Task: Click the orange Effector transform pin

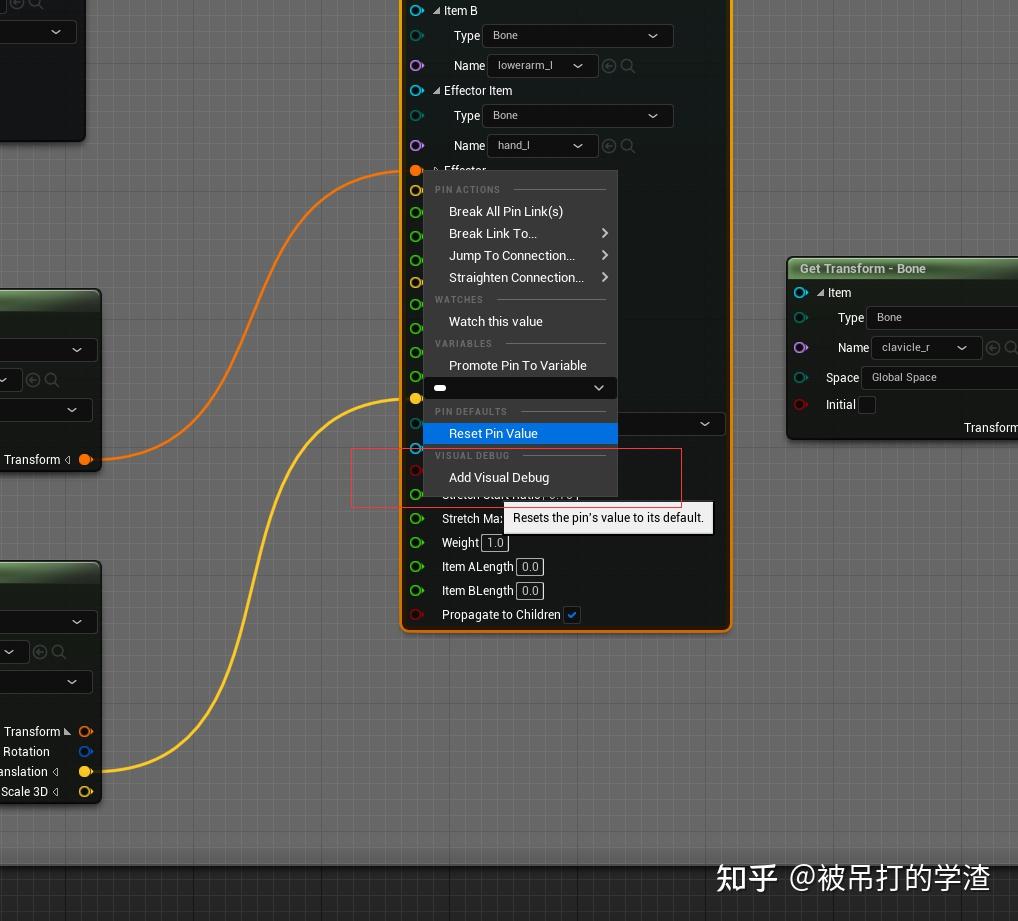Action: pyautogui.click(x=416, y=170)
